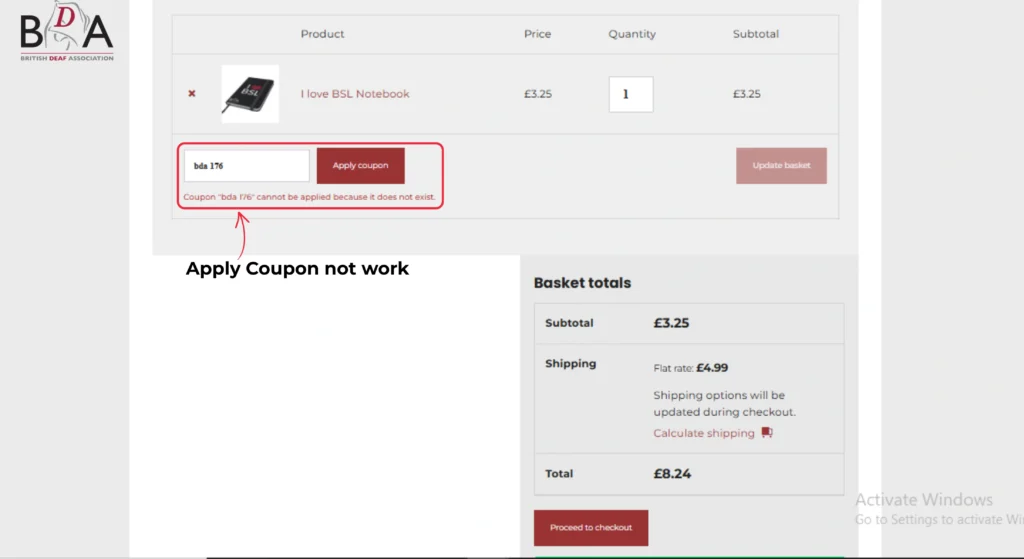Click the Product column header
Screen dimensions: 1024x559
pyautogui.click(x=322, y=34)
